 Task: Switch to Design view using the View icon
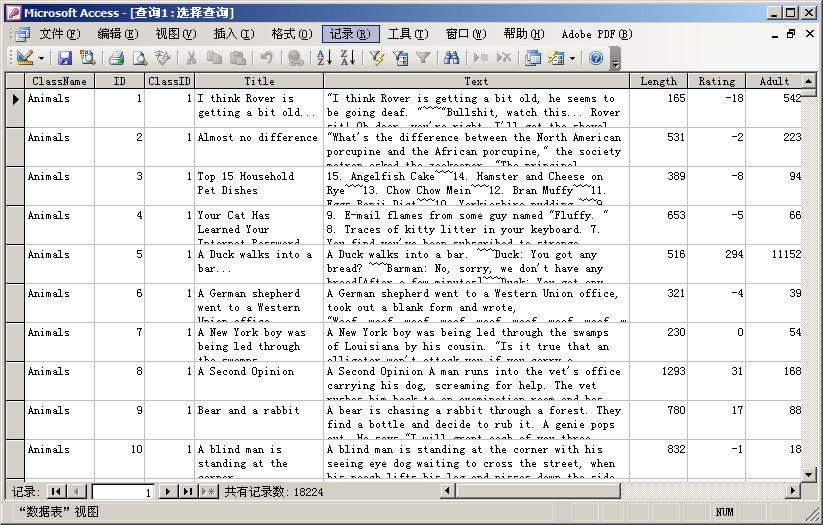[x=25, y=58]
